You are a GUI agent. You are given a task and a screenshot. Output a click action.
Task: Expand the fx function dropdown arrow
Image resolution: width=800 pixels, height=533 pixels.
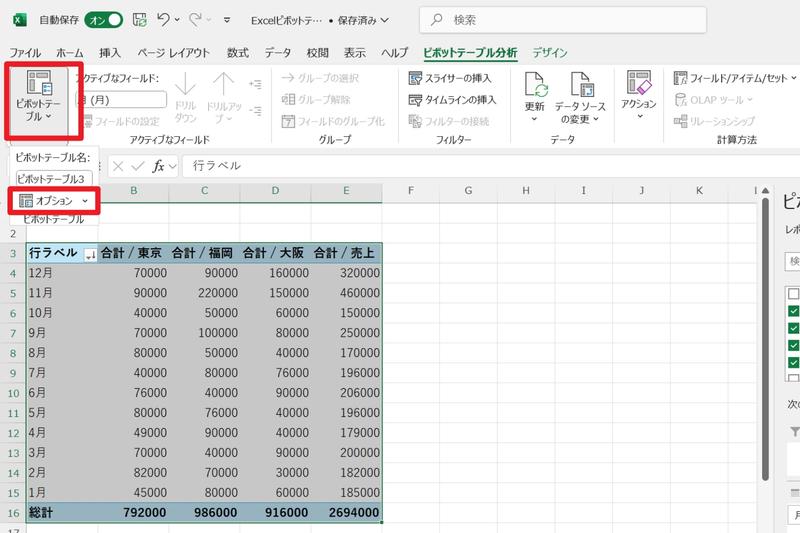[x=172, y=166]
